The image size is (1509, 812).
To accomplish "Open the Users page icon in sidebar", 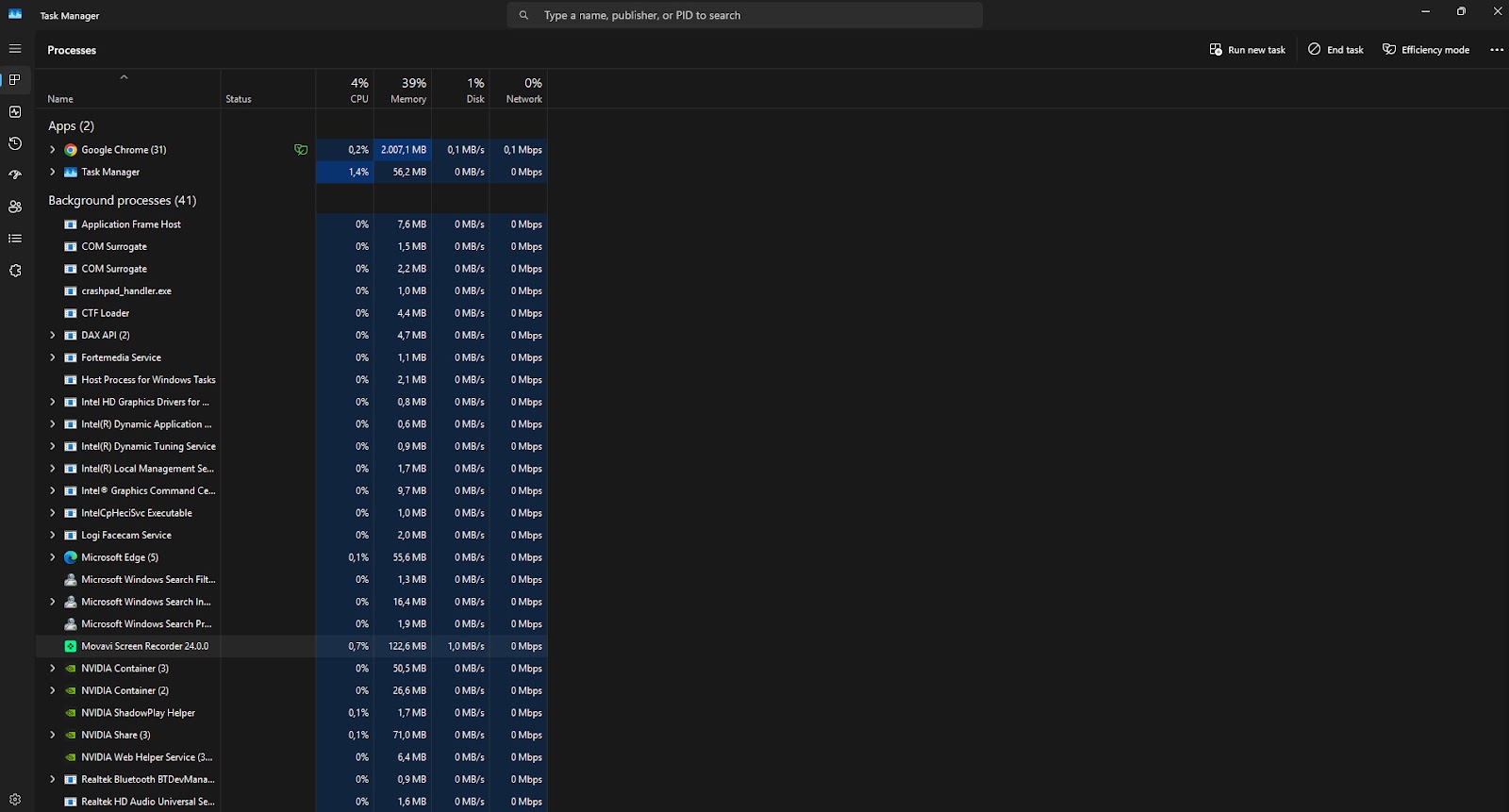I will [x=15, y=207].
